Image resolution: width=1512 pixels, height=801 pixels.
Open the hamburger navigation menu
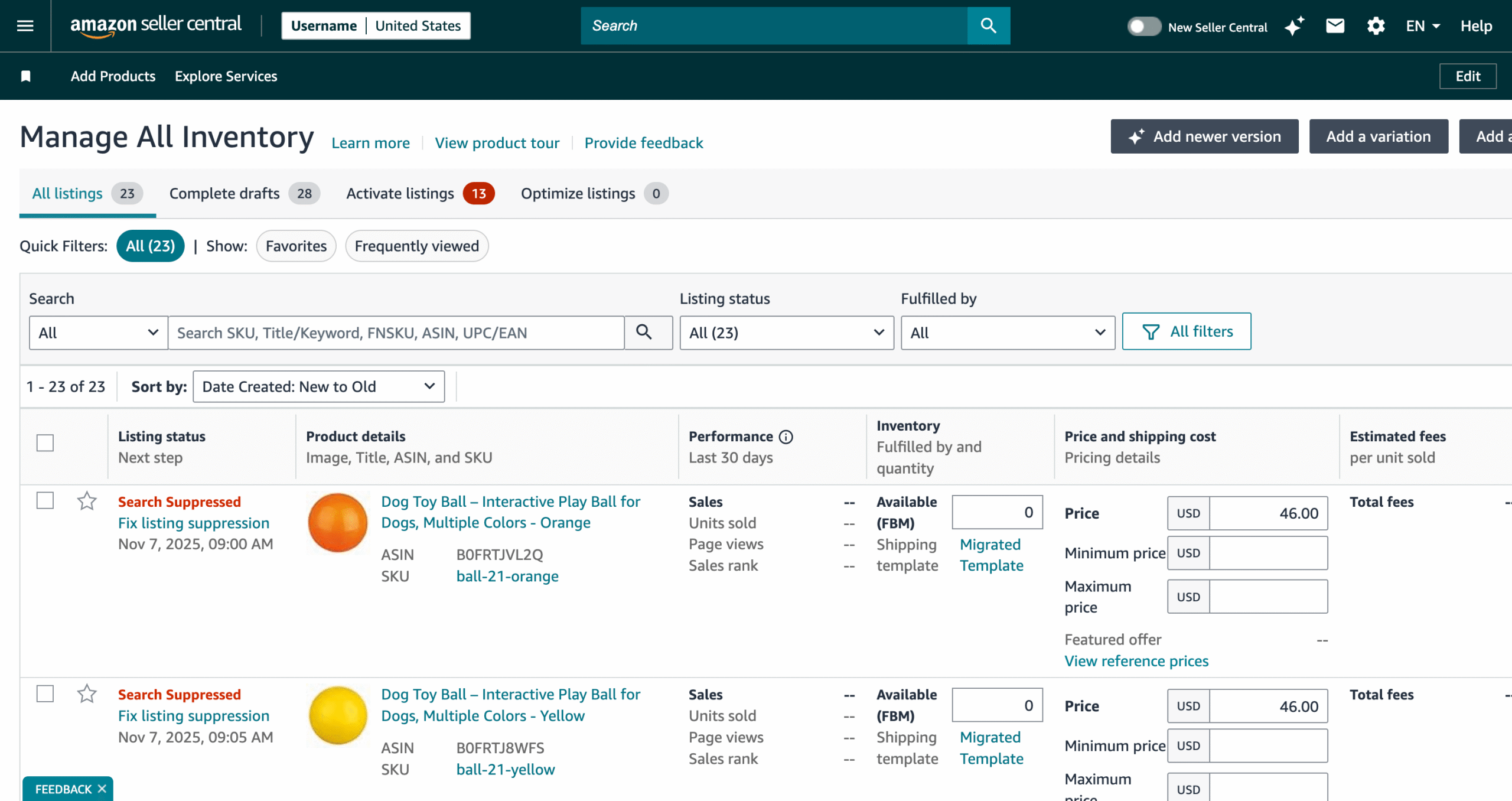(x=25, y=25)
